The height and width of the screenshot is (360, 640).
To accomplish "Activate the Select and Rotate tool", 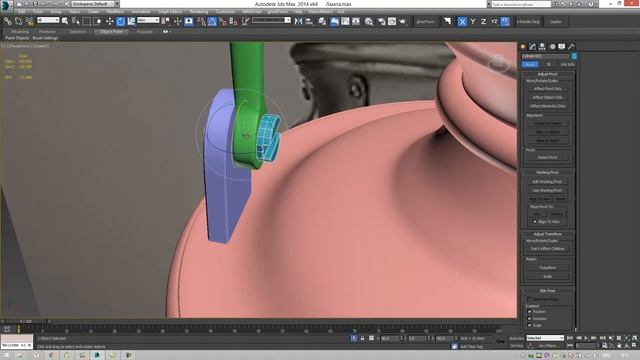I will (120, 21).
